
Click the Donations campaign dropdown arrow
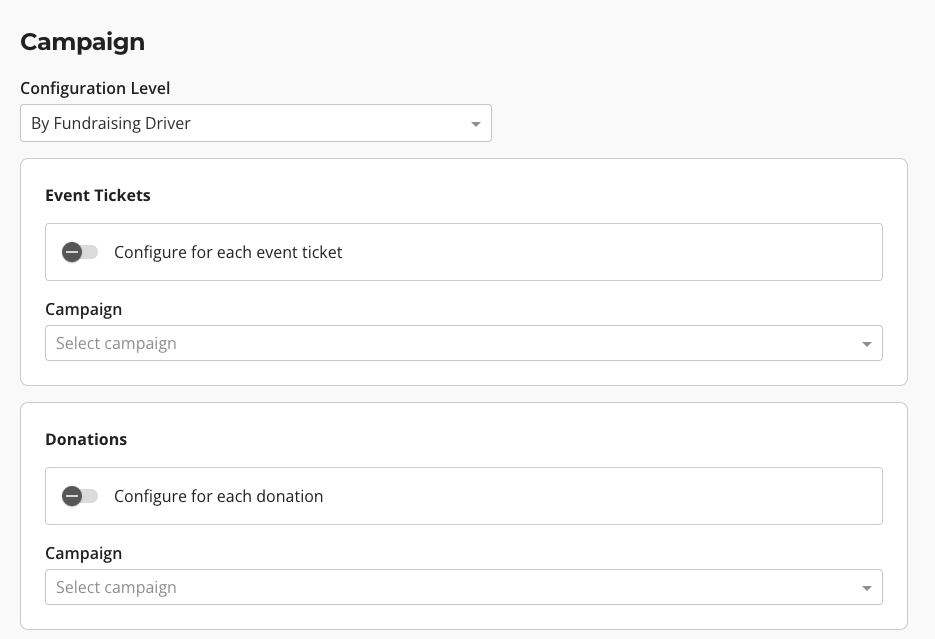click(866, 587)
